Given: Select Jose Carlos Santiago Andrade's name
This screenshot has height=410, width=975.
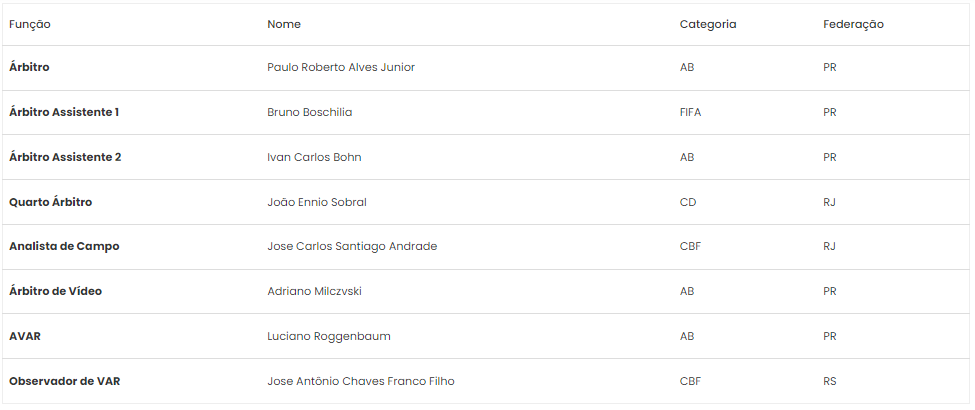Looking at the screenshot, I should pos(352,246).
